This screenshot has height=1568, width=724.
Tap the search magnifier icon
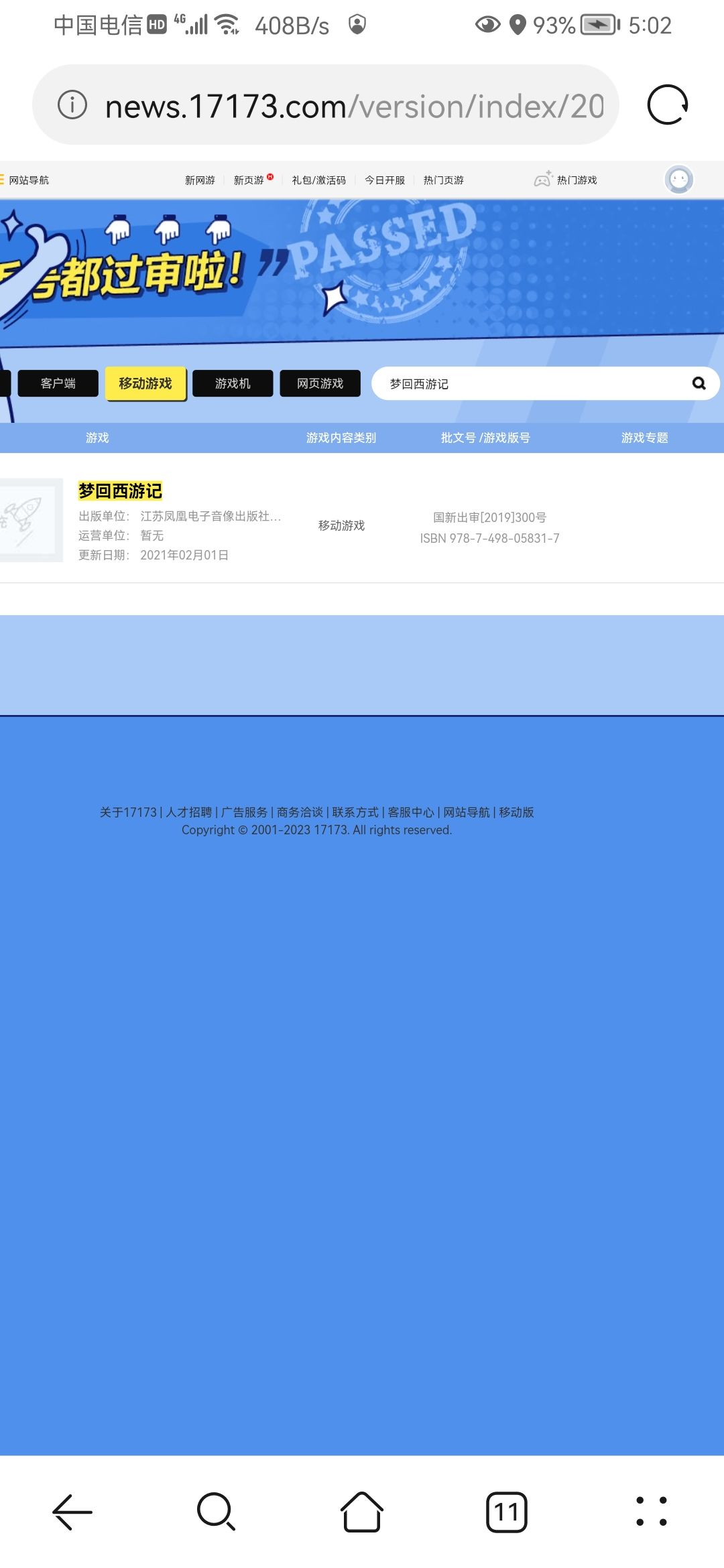(x=699, y=383)
